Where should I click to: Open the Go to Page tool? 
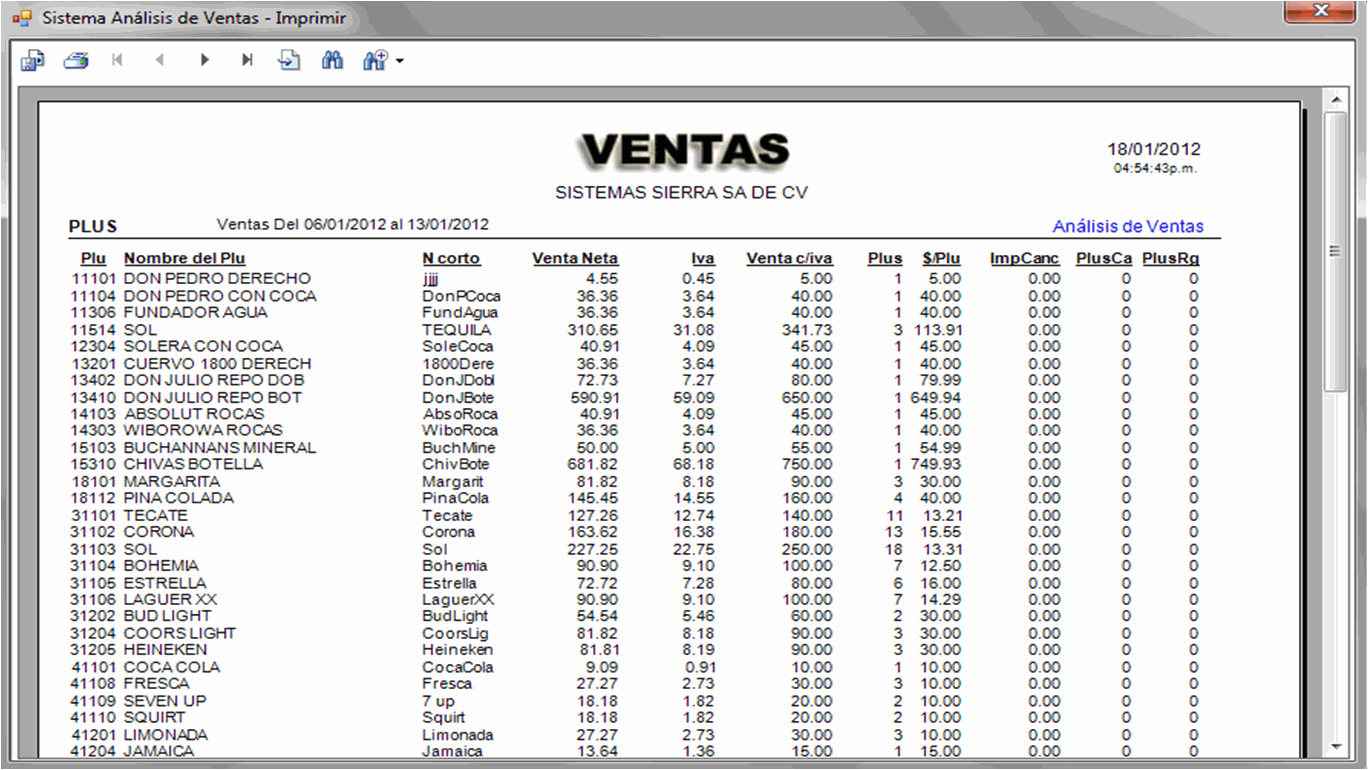[x=289, y=61]
